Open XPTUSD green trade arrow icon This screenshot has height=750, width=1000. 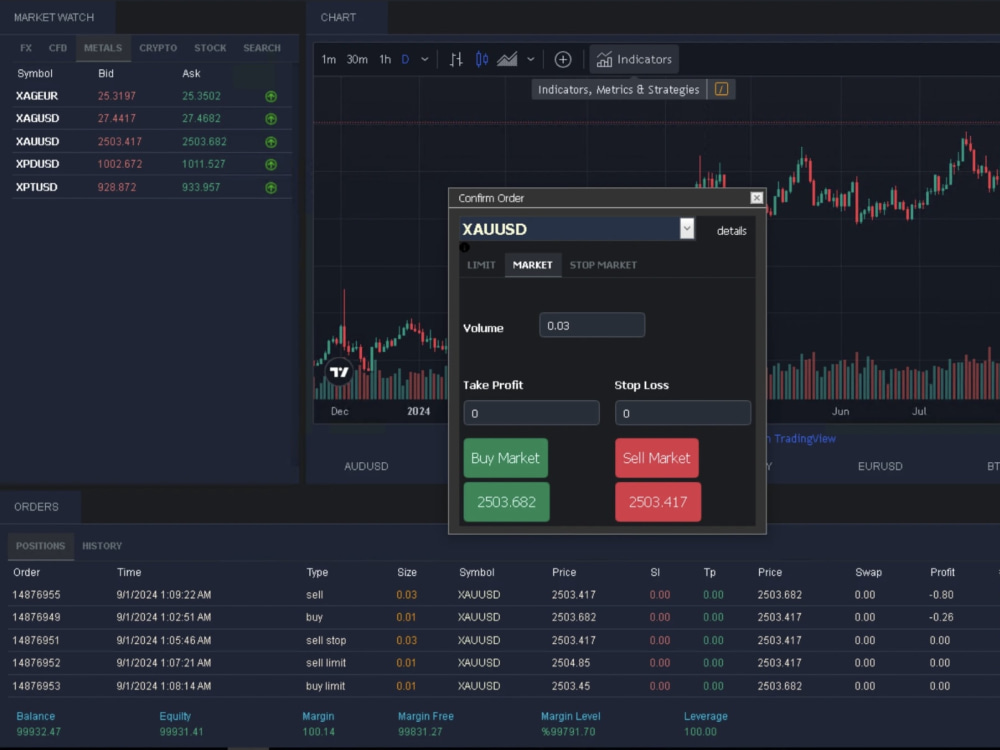click(271, 188)
